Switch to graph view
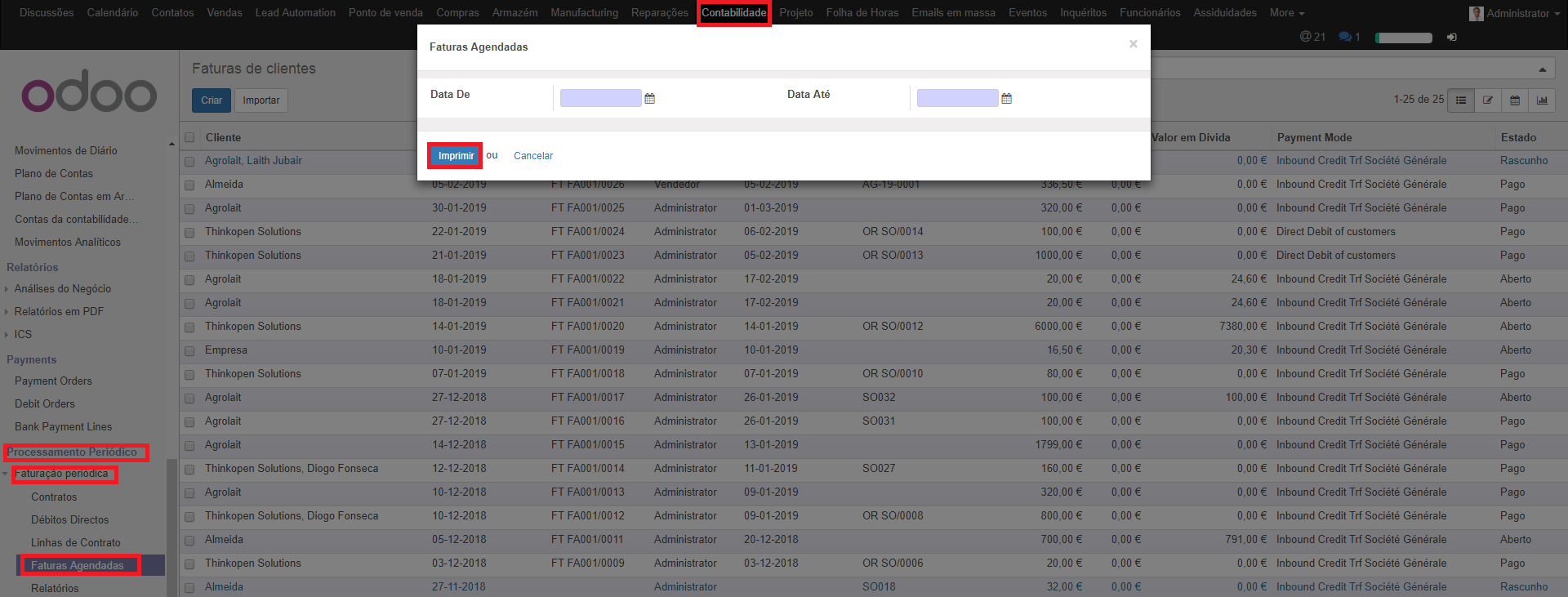The width and height of the screenshot is (1568, 597). pos(1542,100)
